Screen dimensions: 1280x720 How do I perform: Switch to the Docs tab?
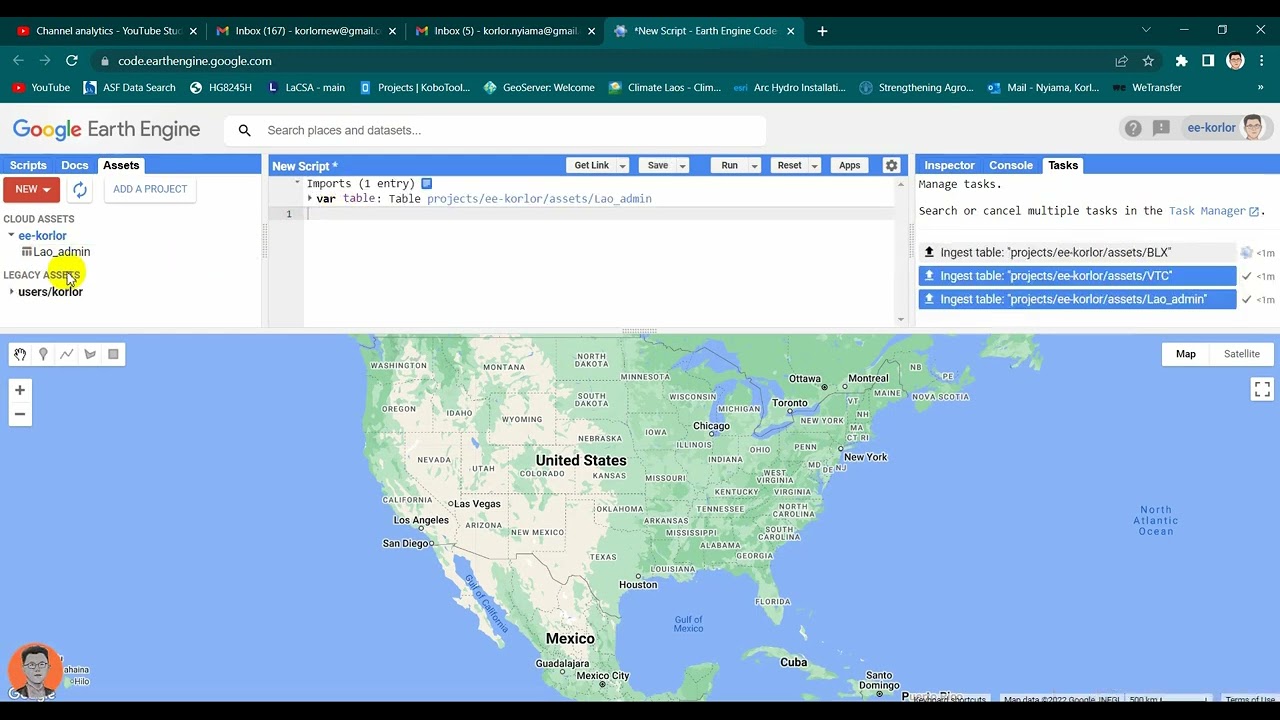75,165
